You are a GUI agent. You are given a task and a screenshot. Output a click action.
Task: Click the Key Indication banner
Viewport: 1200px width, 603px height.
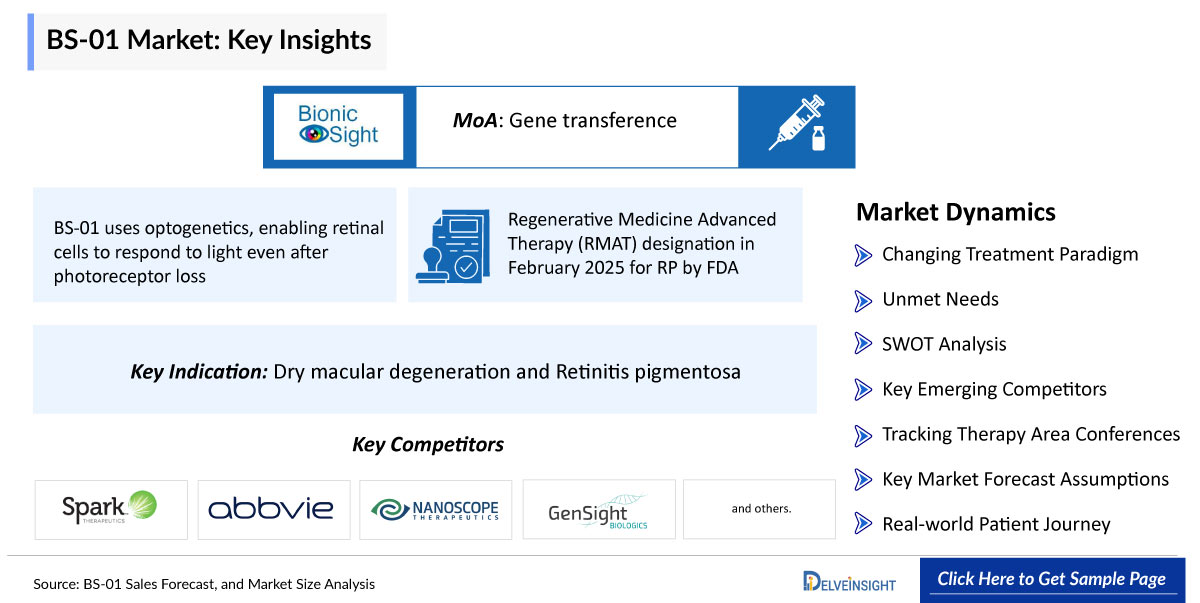425,369
